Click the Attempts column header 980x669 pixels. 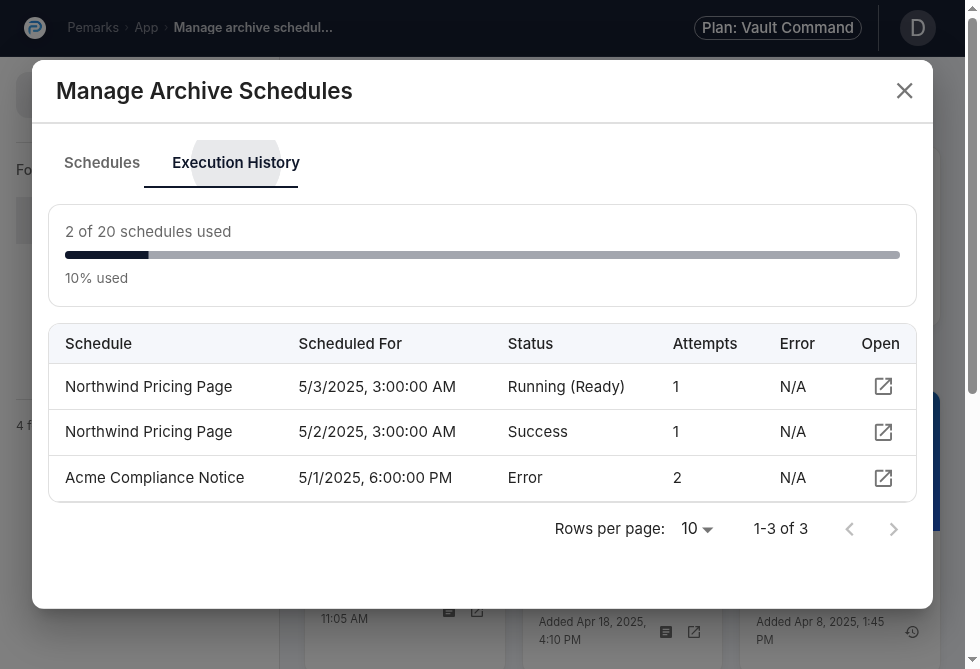705,344
